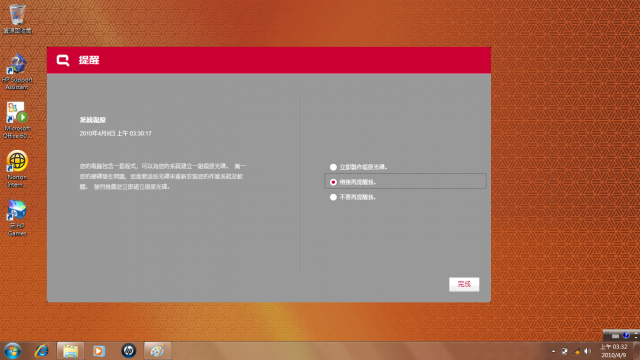Viewport: 640px width, 360px height.
Task: Click the Show Desktop strip at taskbar end
Action: [637, 351]
